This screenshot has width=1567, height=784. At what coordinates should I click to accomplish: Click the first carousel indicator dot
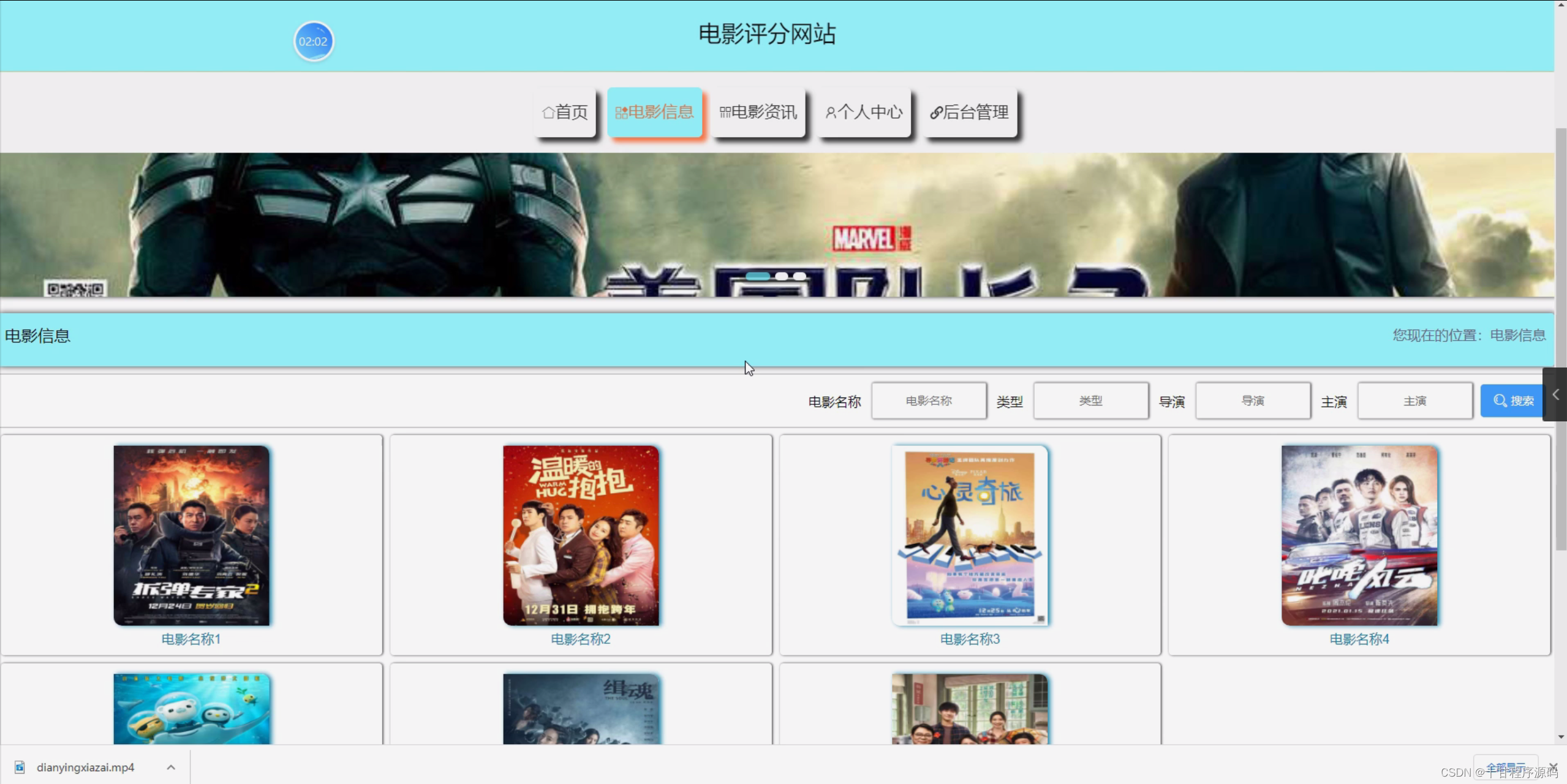pos(758,276)
